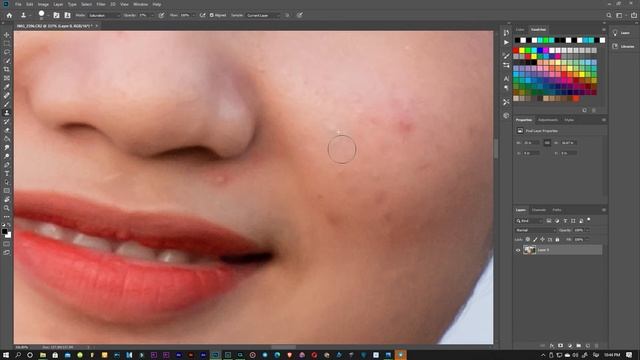Create a new group folder in the Layers panel

tap(579, 346)
